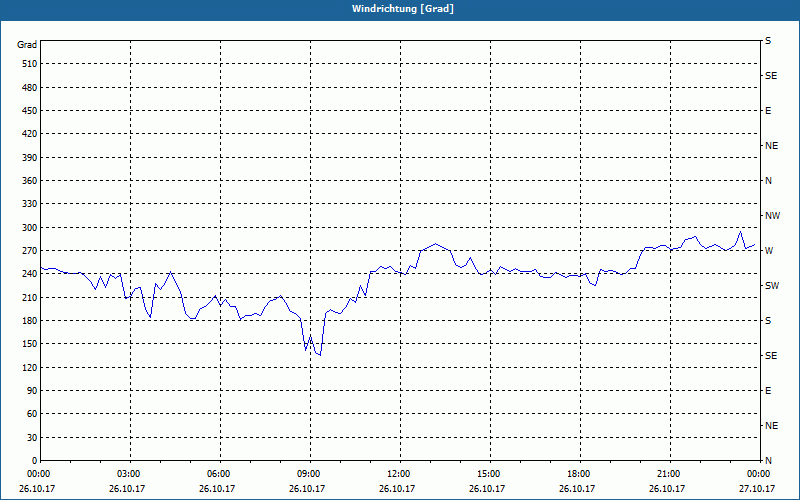Select the 270 value on the degree axis
800x500 pixels.
click(30, 251)
